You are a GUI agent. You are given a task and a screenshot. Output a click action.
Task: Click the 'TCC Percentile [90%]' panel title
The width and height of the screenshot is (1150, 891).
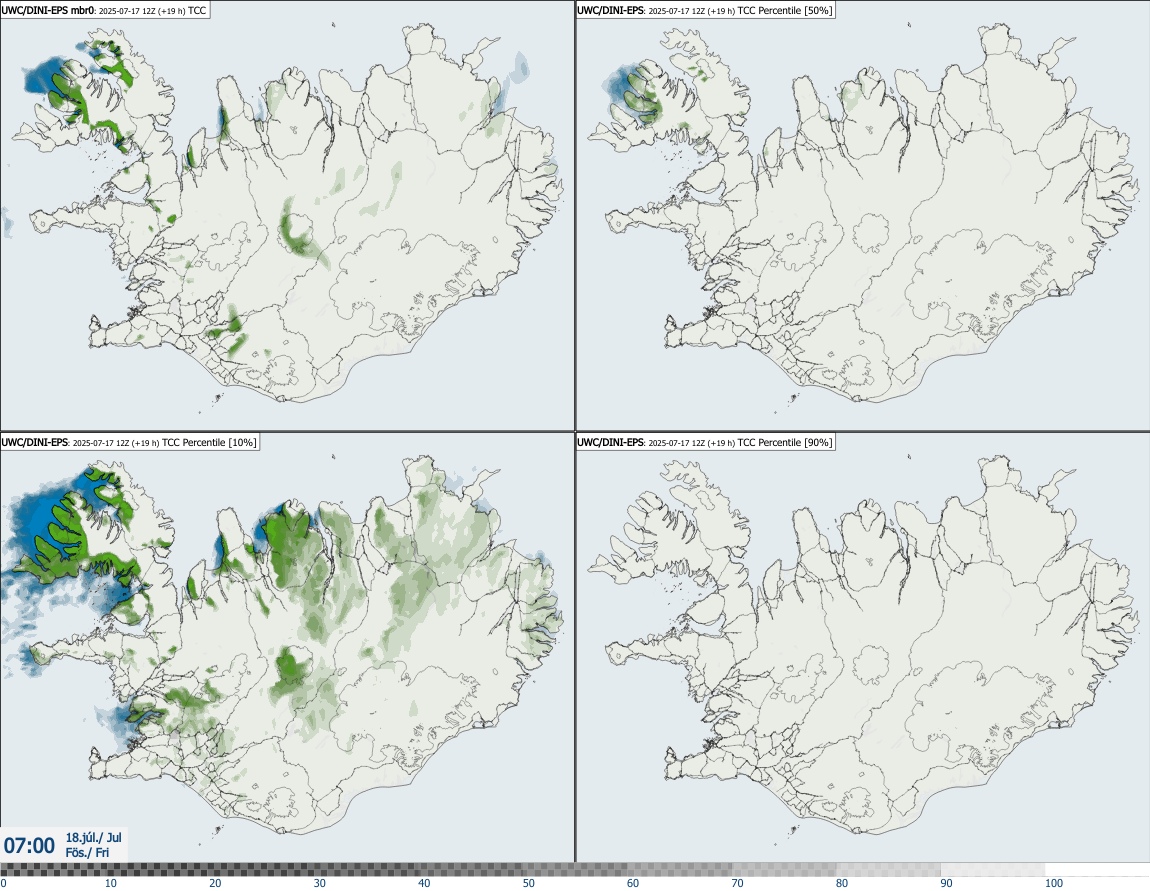click(706, 442)
